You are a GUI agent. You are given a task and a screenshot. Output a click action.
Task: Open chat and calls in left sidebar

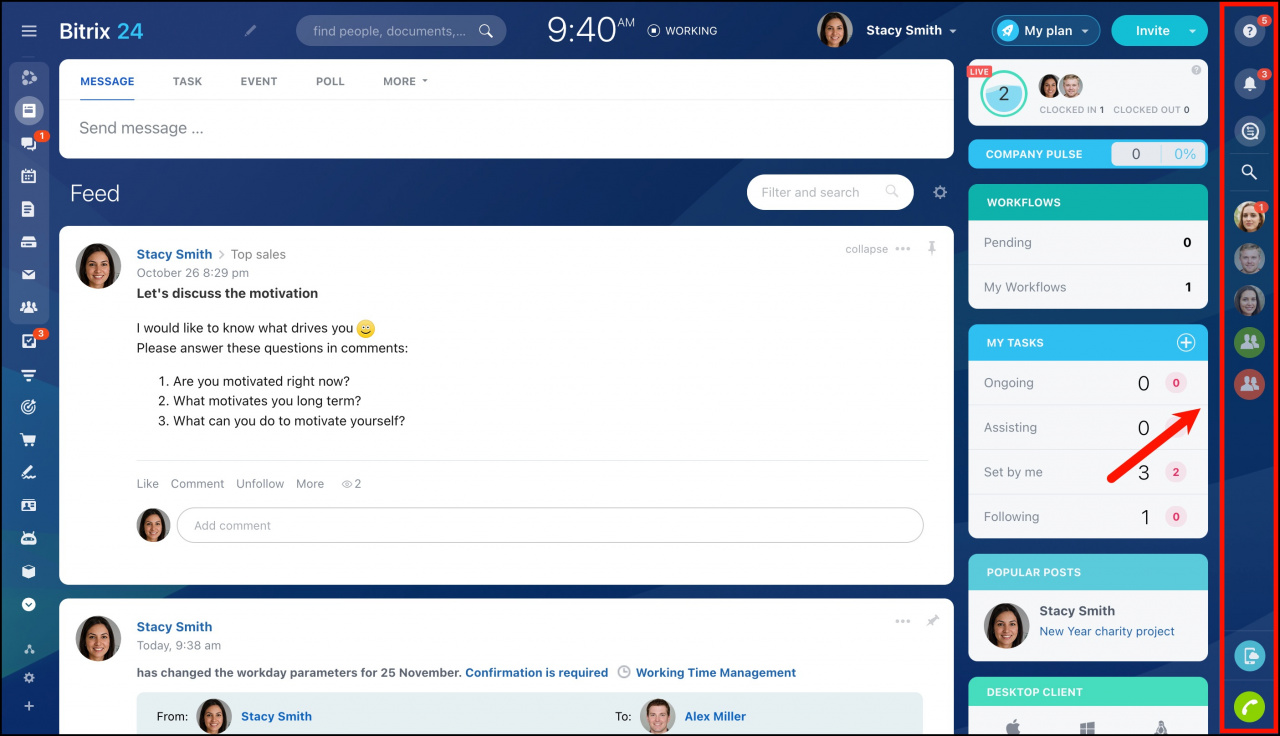[28, 143]
